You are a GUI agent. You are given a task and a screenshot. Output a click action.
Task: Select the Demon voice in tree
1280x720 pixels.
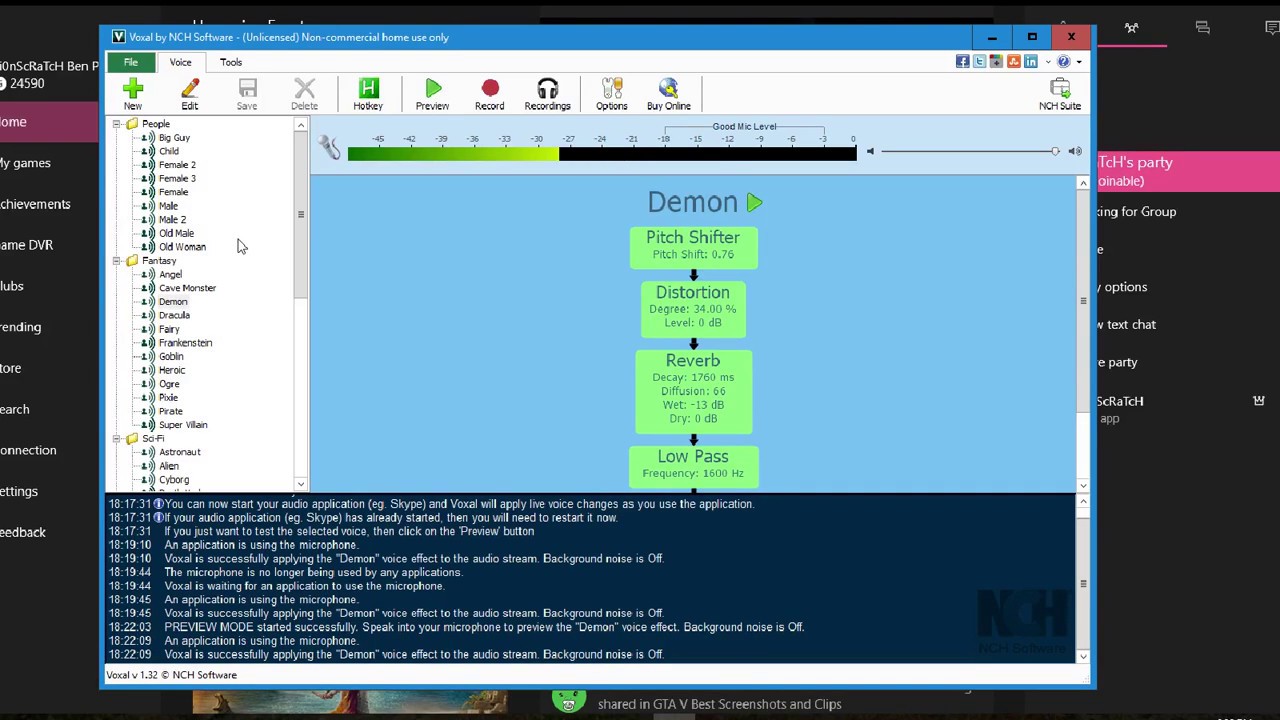click(173, 302)
